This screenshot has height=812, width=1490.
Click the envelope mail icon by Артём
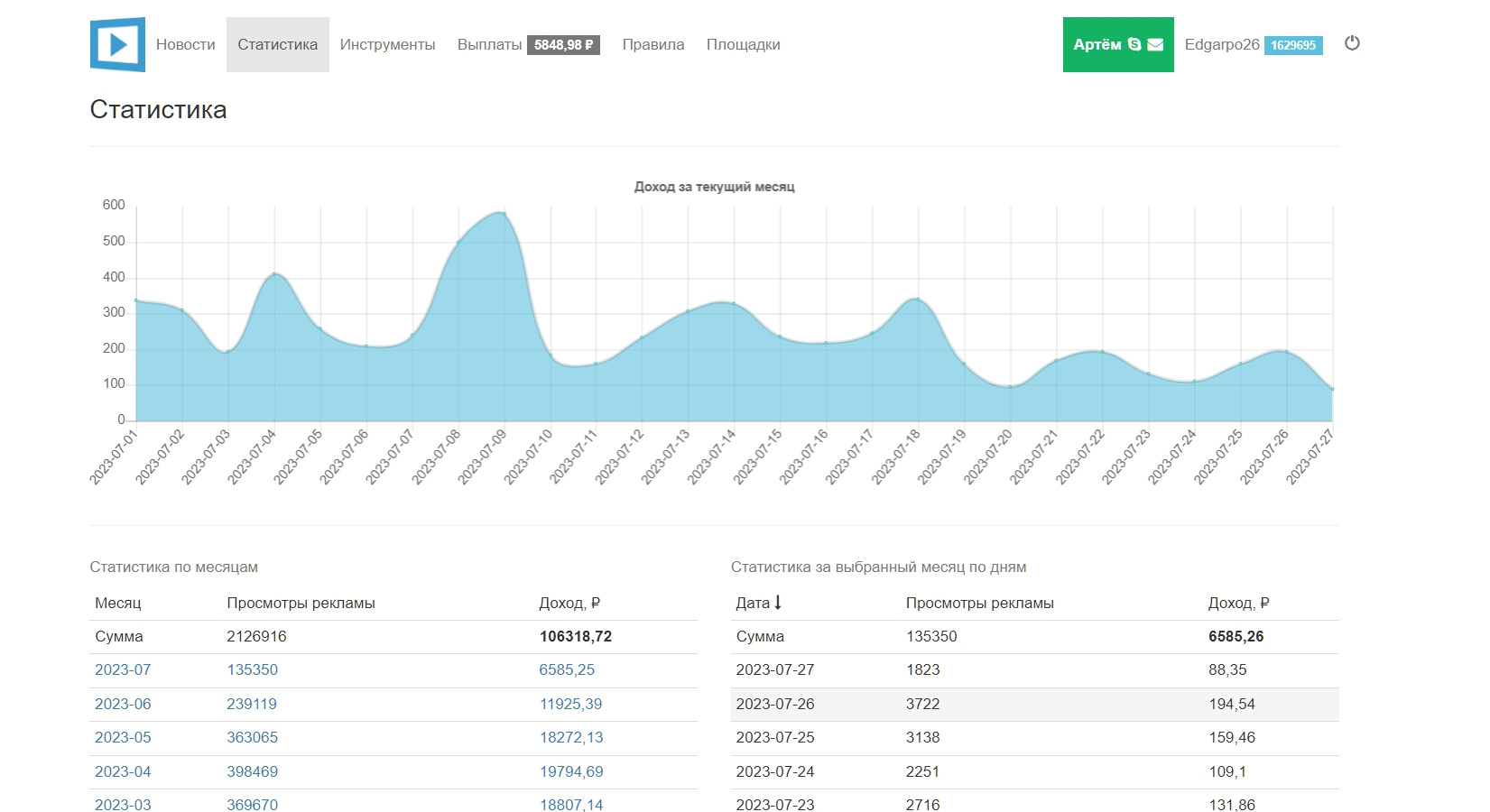coord(1155,44)
